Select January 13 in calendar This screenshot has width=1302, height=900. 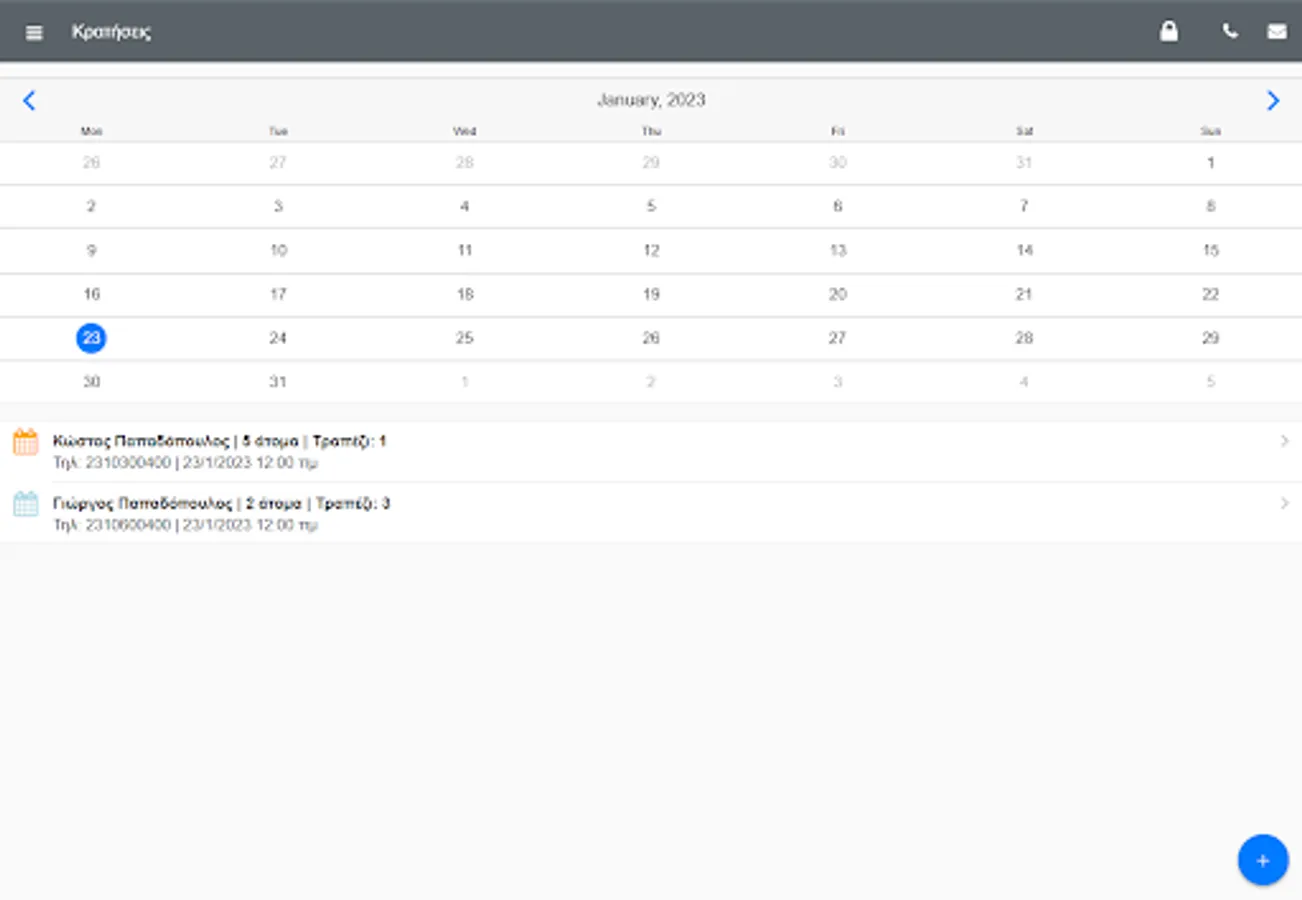pos(838,251)
